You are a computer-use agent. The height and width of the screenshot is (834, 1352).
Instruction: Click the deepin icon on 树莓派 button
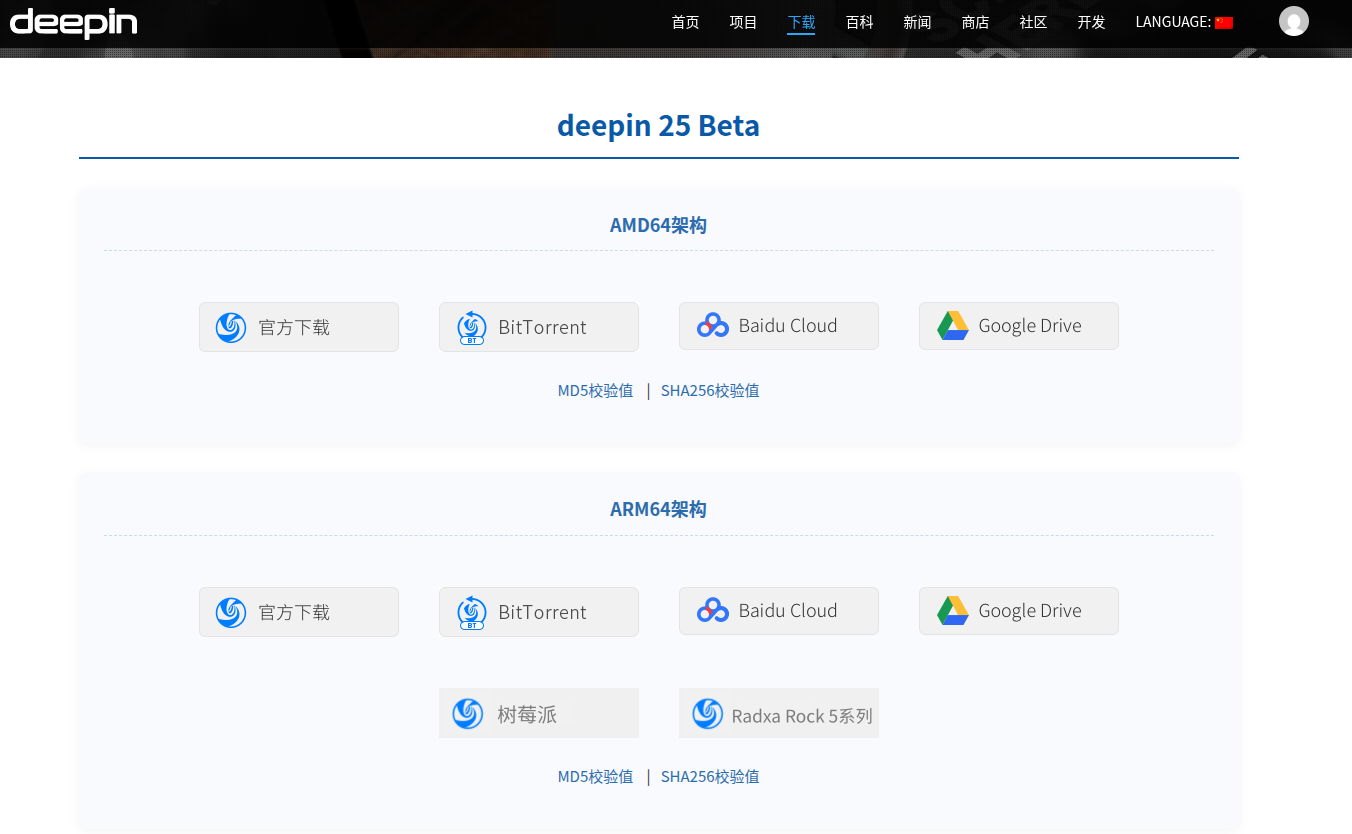point(468,713)
